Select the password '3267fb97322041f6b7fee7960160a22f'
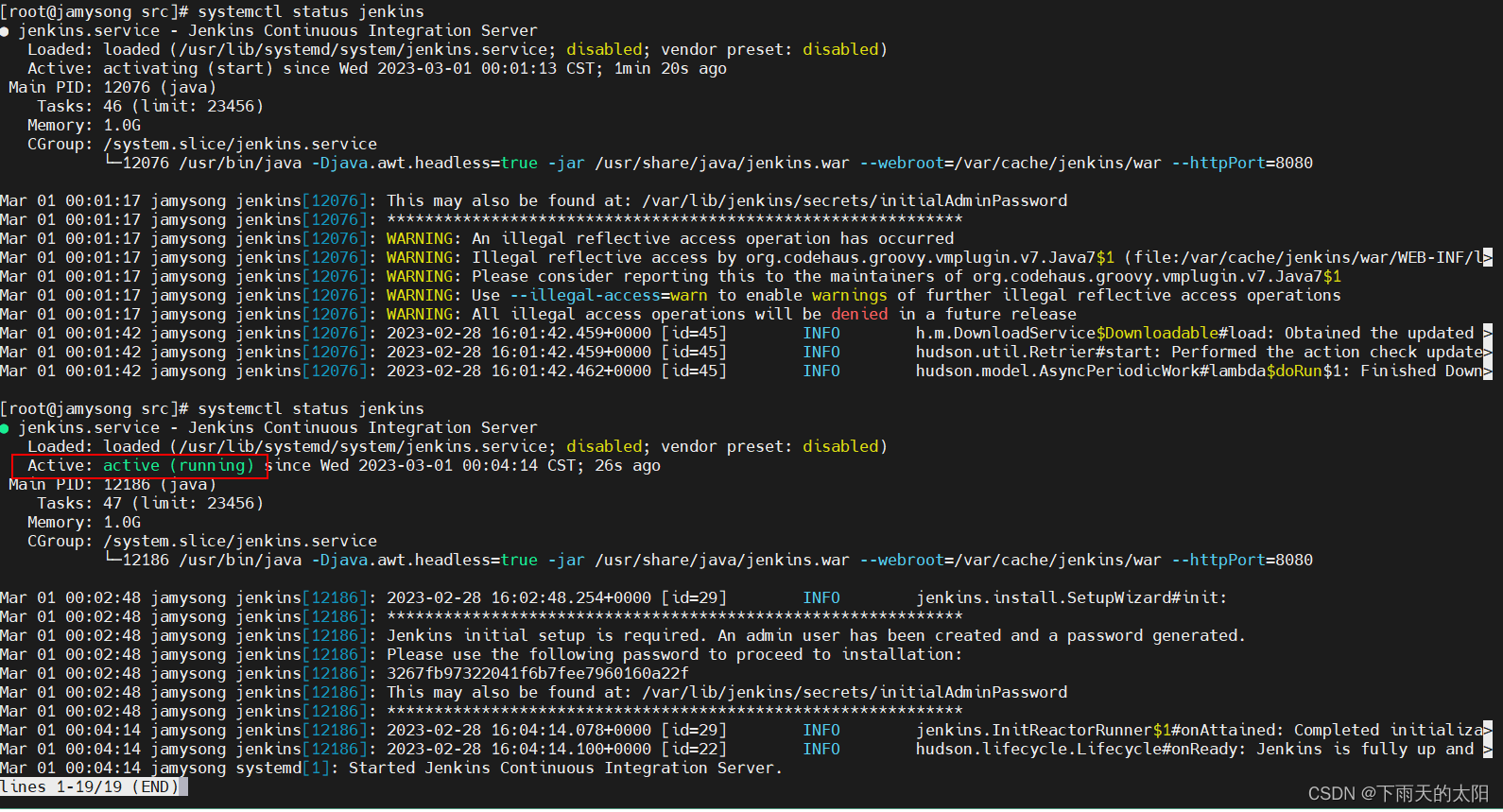1503x812 pixels. 538,674
